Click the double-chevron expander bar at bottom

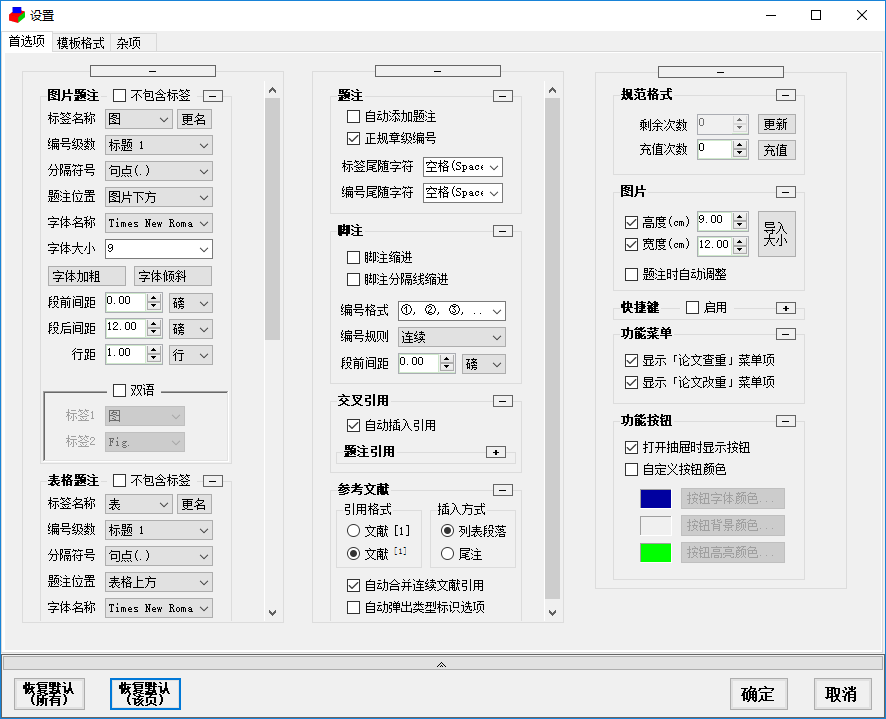coord(442,664)
